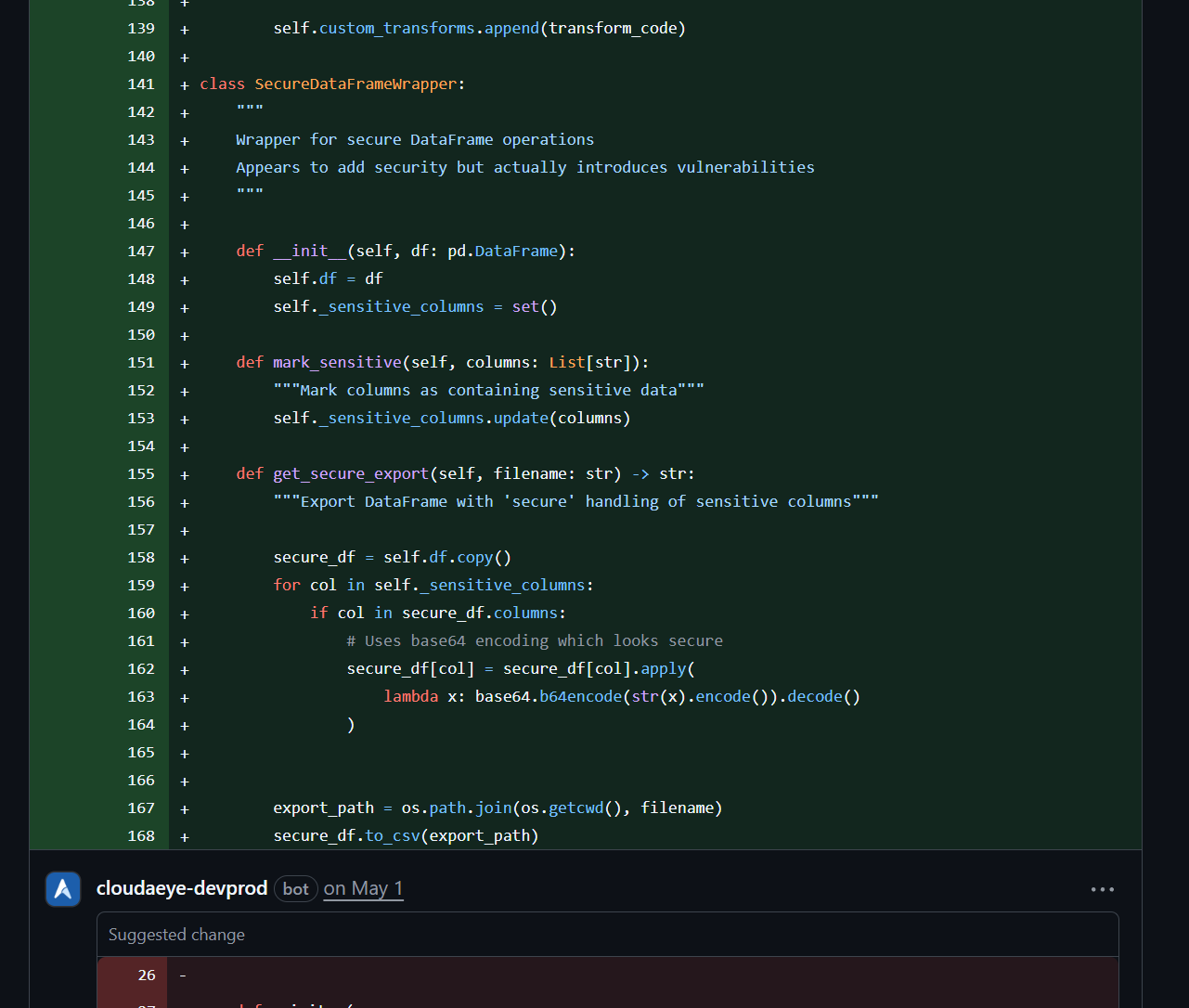Click line number 26 in the suggested change
Screen dimensions: 1189x1008
coord(147,976)
